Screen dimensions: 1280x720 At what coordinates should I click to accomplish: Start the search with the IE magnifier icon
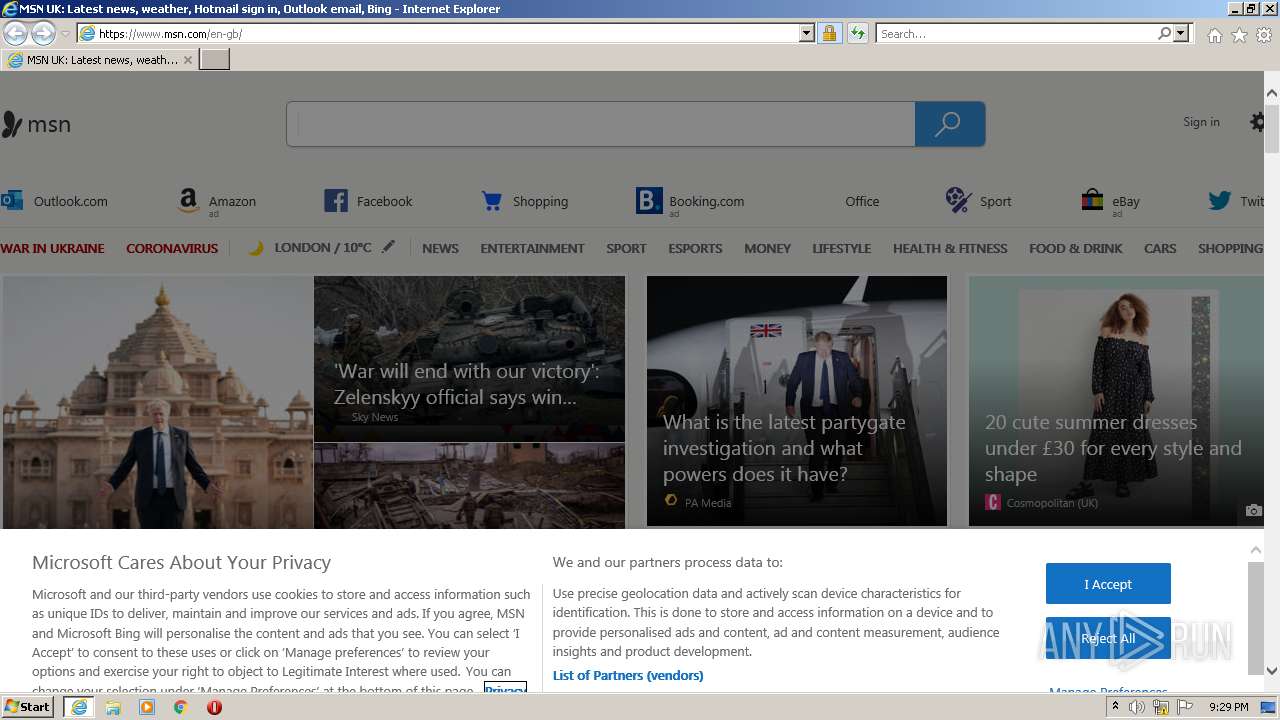tap(1164, 33)
